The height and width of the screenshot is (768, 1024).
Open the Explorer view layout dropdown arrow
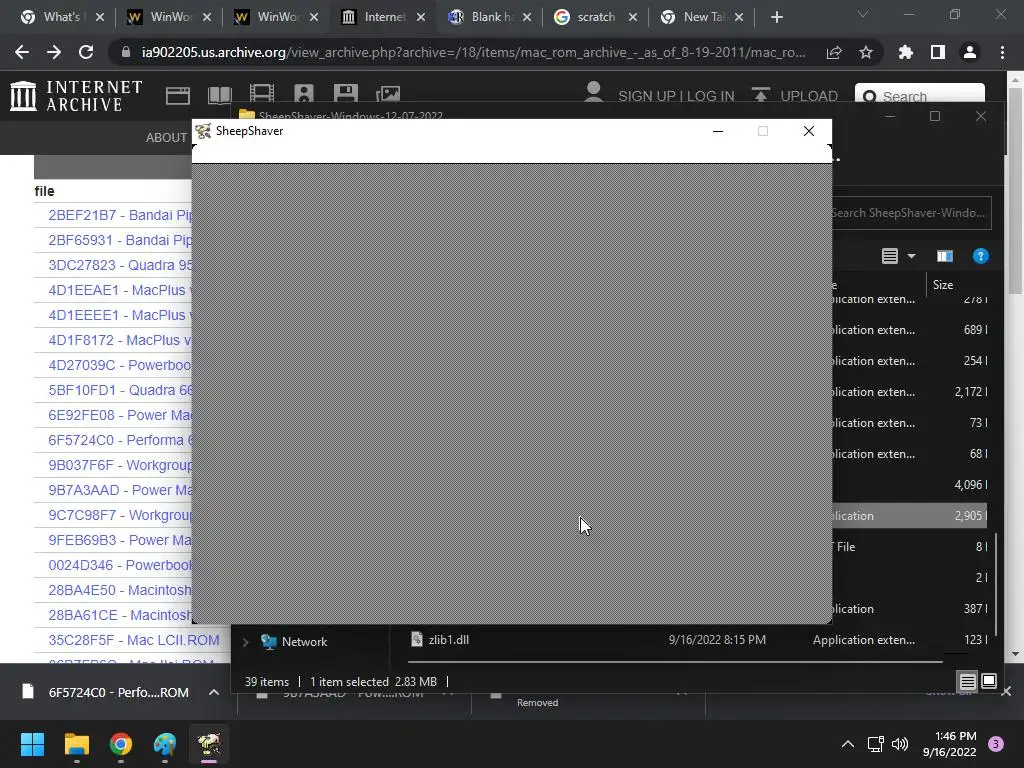click(911, 256)
